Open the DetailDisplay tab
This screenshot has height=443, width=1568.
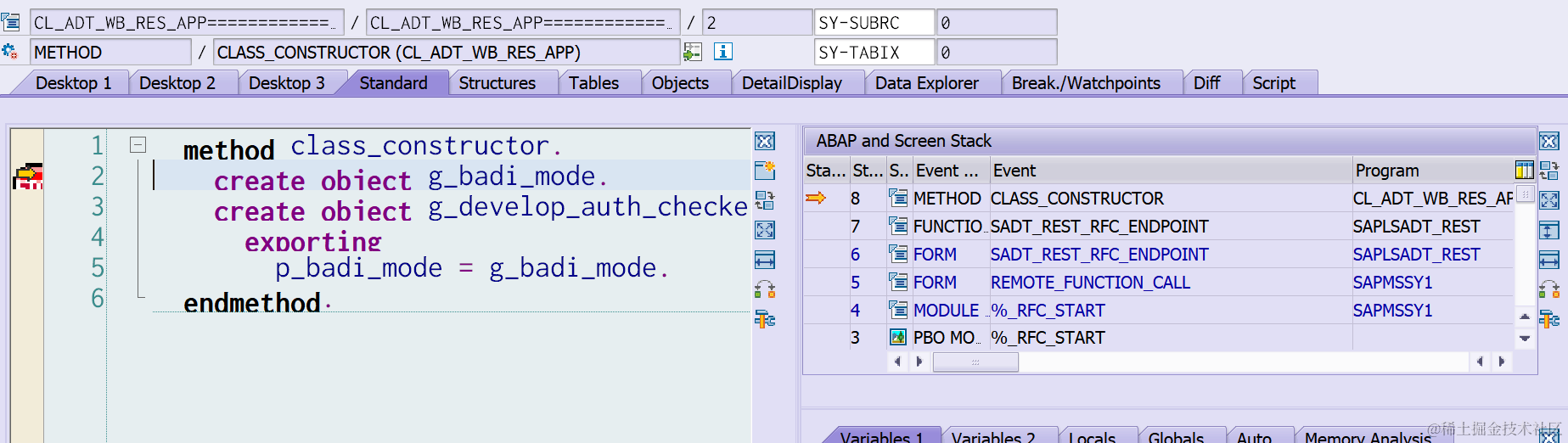click(x=792, y=83)
